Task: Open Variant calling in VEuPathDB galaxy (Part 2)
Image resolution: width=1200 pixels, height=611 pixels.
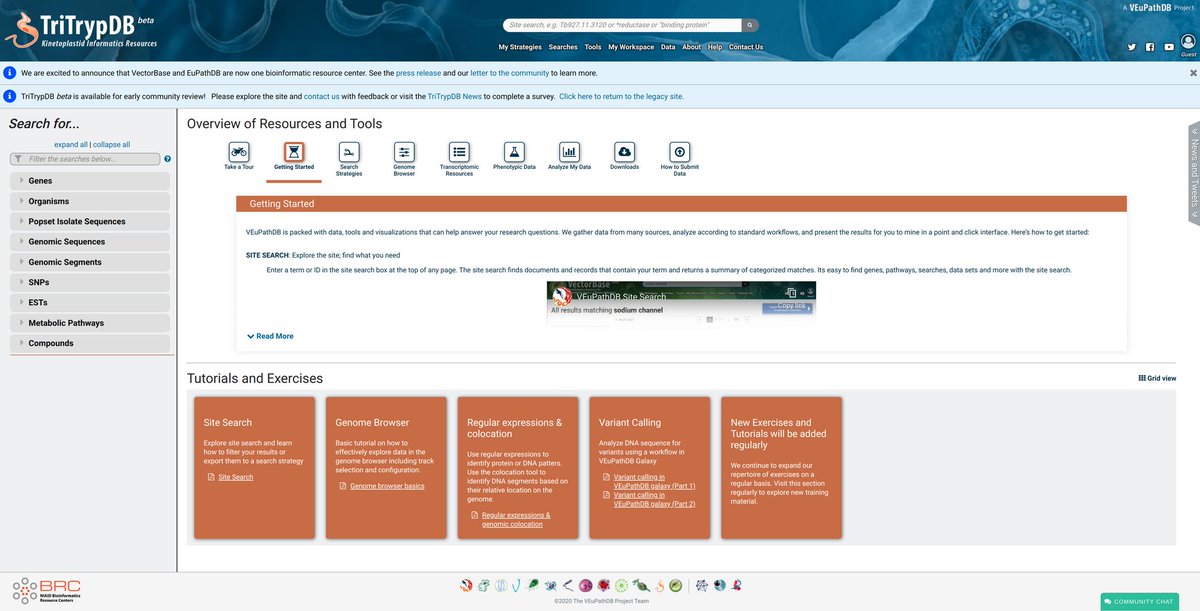Action: point(654,499)
